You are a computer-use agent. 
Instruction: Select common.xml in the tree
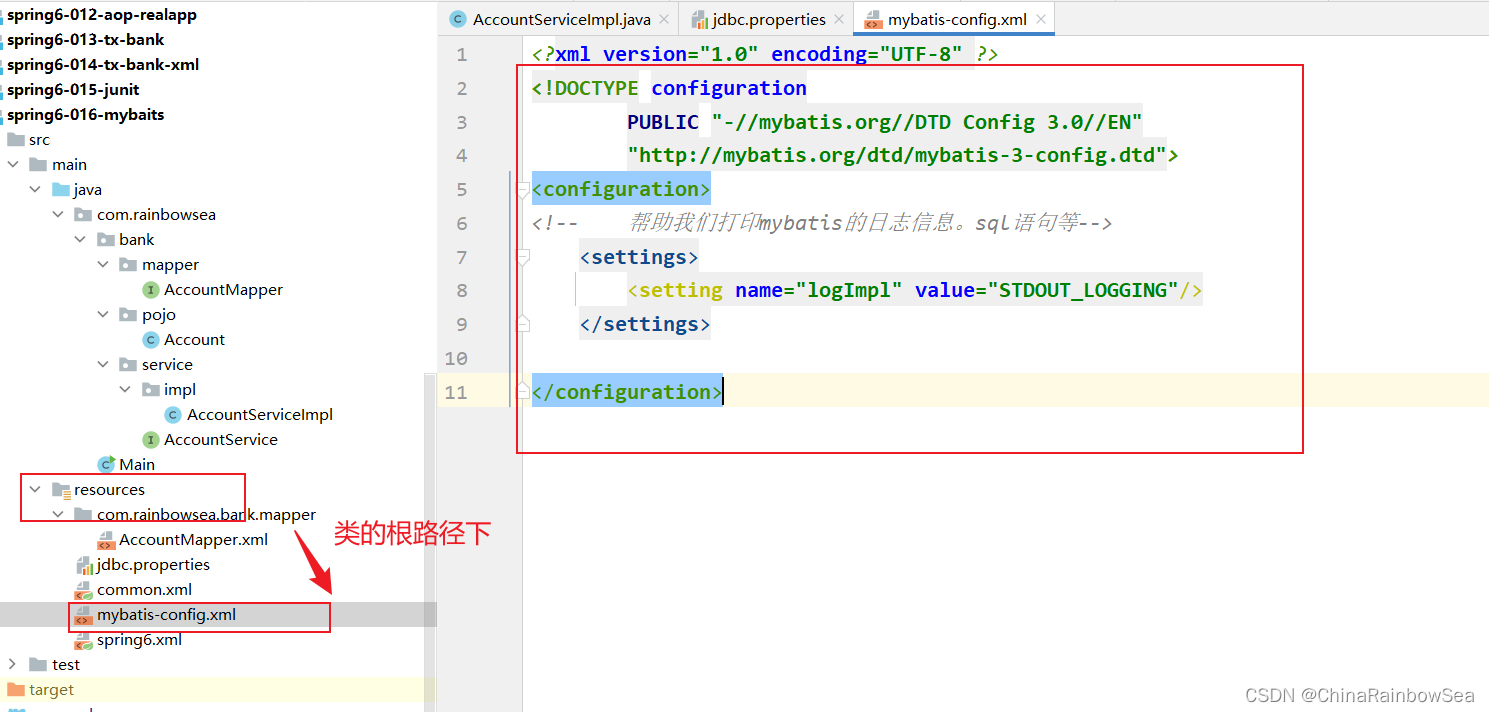145,590
